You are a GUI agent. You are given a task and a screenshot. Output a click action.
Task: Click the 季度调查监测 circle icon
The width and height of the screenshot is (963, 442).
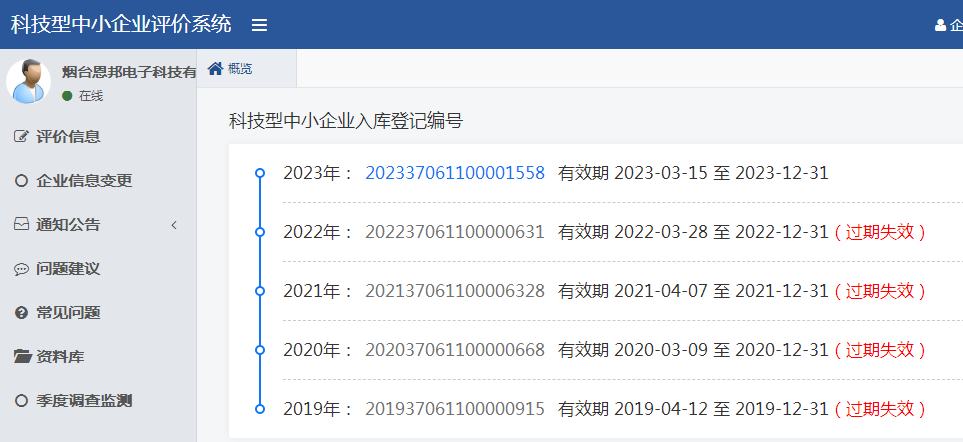pos(21,401)
